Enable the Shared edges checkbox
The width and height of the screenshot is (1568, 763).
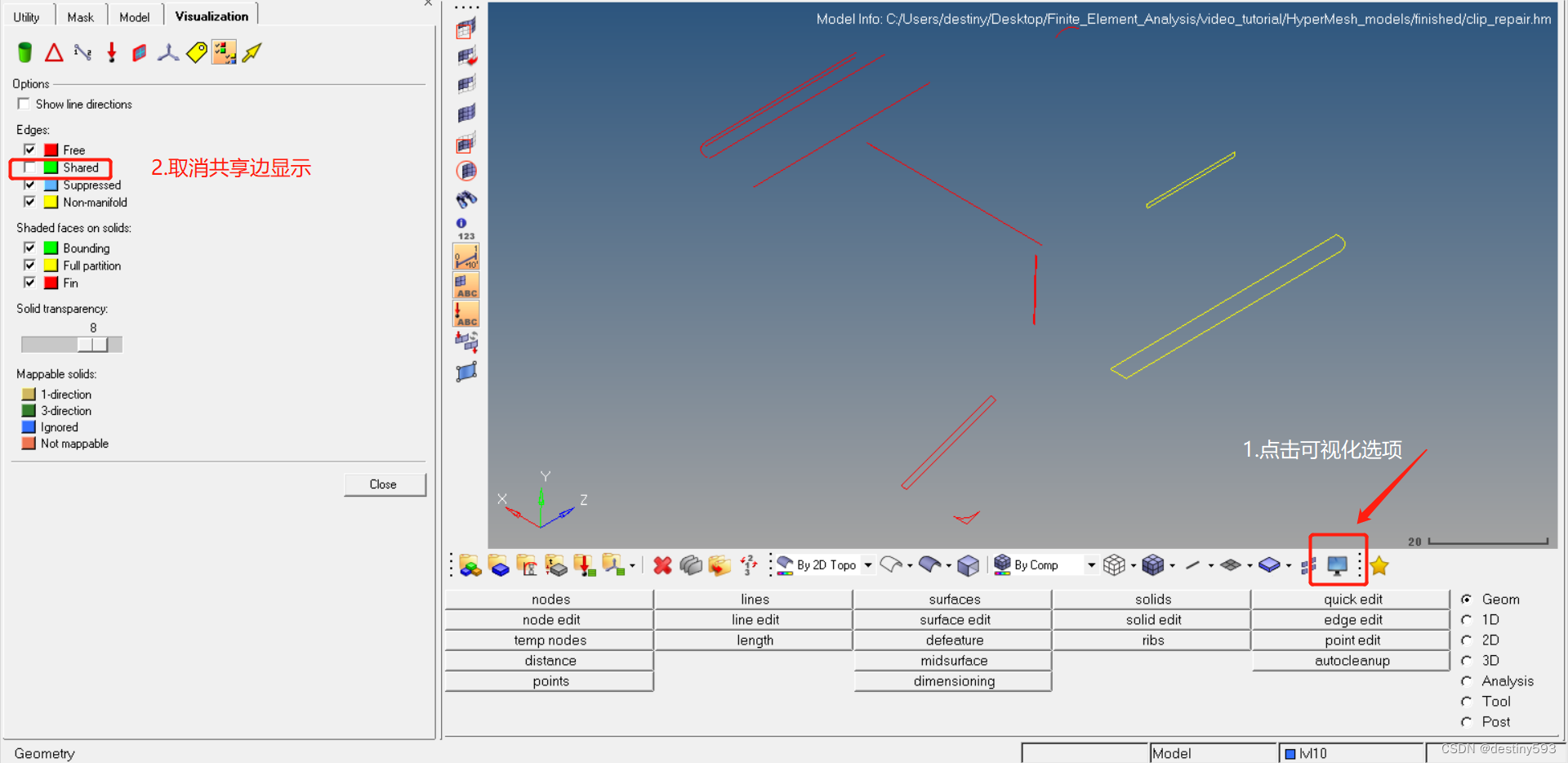point(30,167)
